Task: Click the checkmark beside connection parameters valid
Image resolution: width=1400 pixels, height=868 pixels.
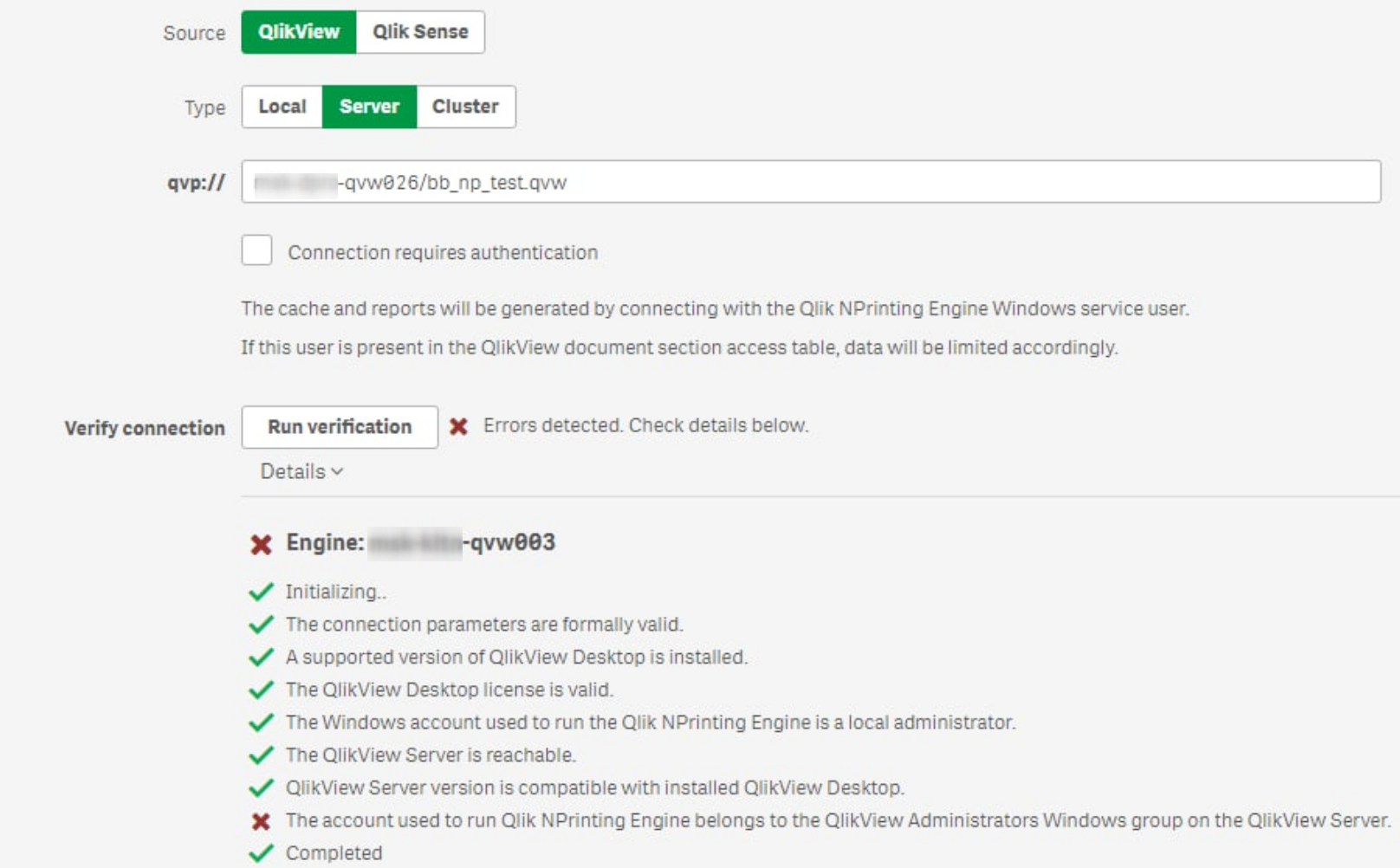Action: tap(261, 625)
